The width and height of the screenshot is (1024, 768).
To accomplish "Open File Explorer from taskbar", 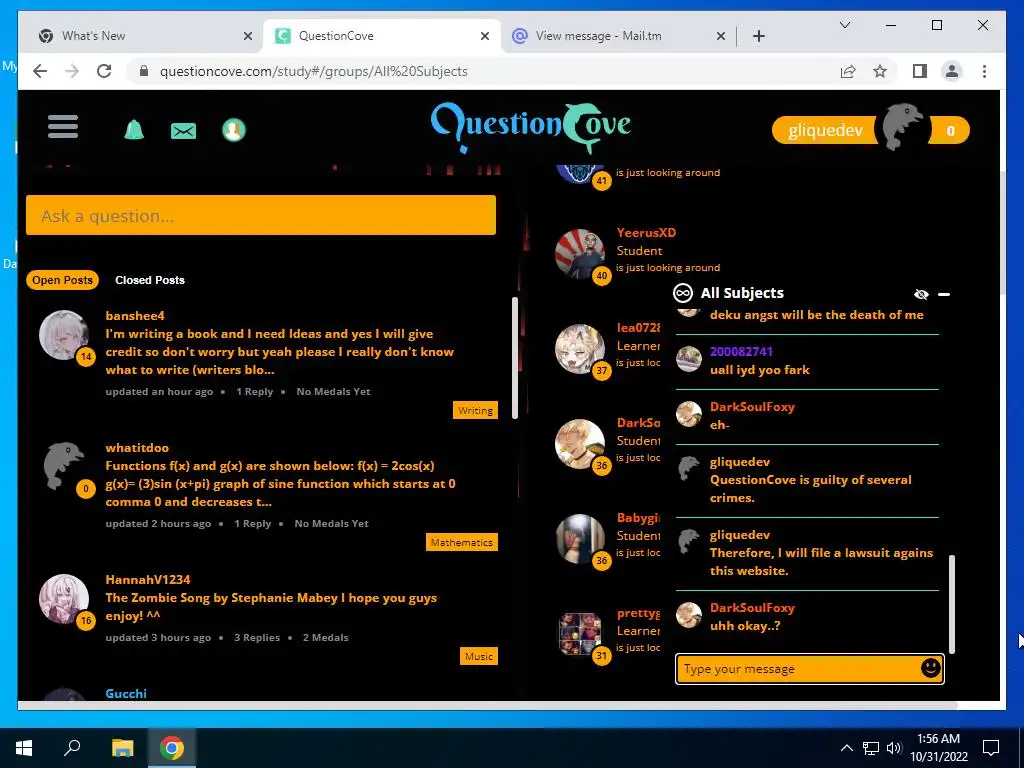I will [x=122, y=747].
